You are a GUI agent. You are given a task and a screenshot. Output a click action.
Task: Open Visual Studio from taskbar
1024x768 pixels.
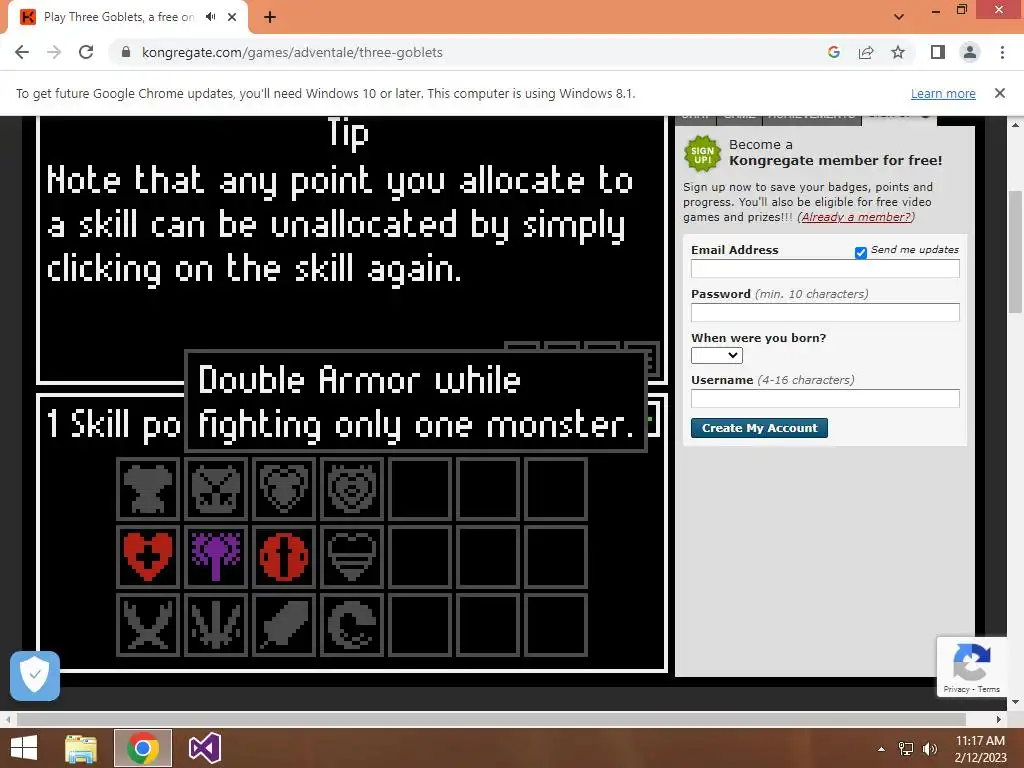(x=204, y=748)
